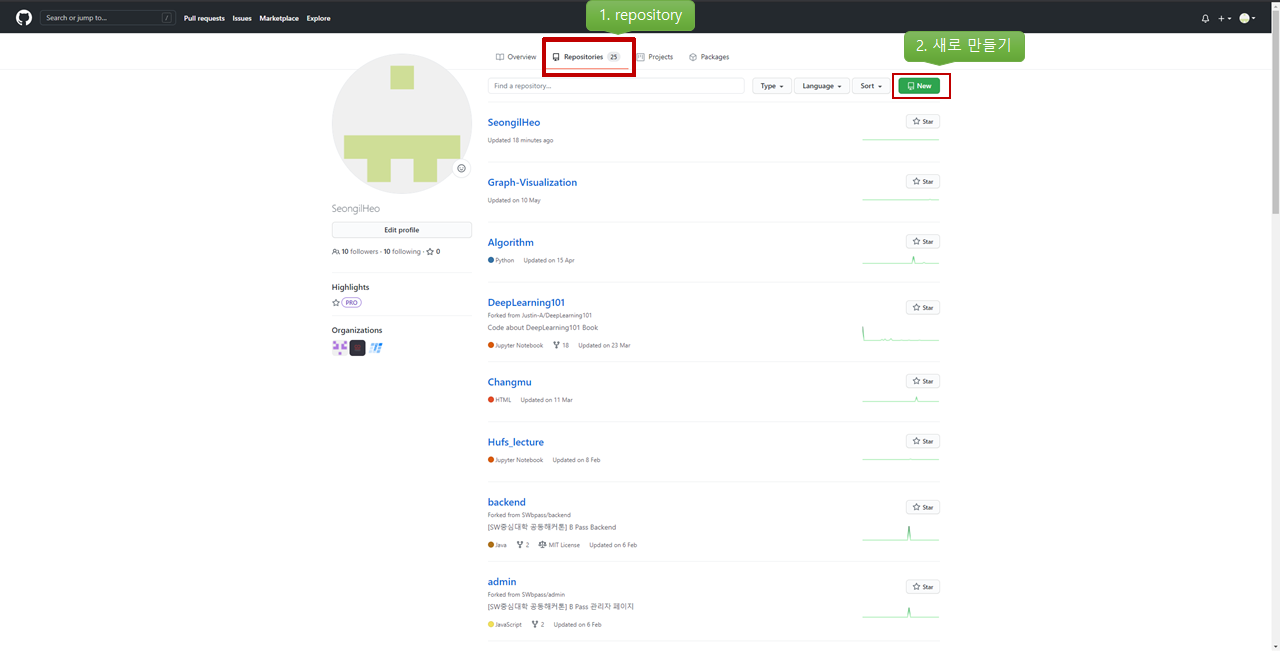This screenshot has height=651, width=1280.
Task: Star the Algorithm repository
Action: click(x=923, y=242)
